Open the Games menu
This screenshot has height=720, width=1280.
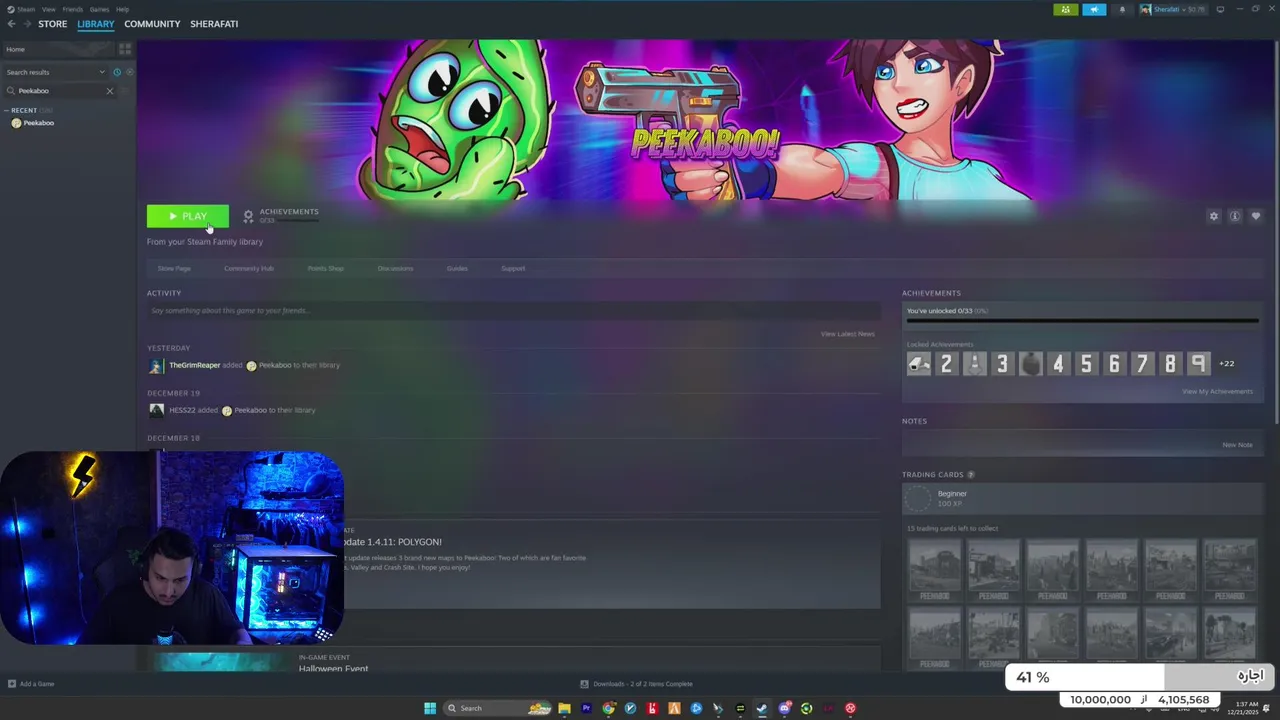(x=99, y=9)
